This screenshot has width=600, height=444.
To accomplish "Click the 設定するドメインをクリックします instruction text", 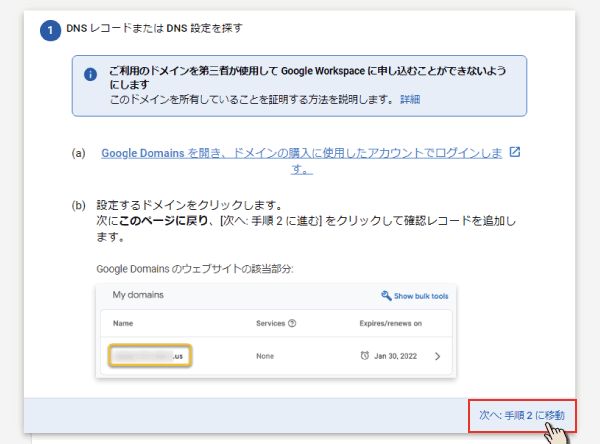I will (x=189, y=205).
